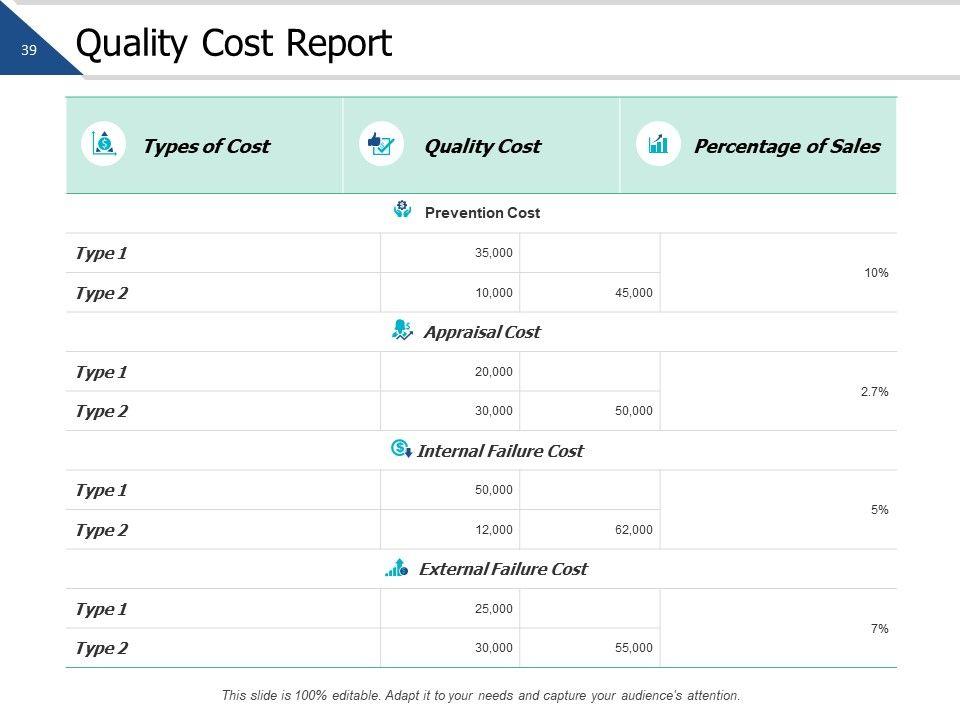Screen dimensions: 960x720
Task: Click the Percentage of Sales header text
Action: 787,146
